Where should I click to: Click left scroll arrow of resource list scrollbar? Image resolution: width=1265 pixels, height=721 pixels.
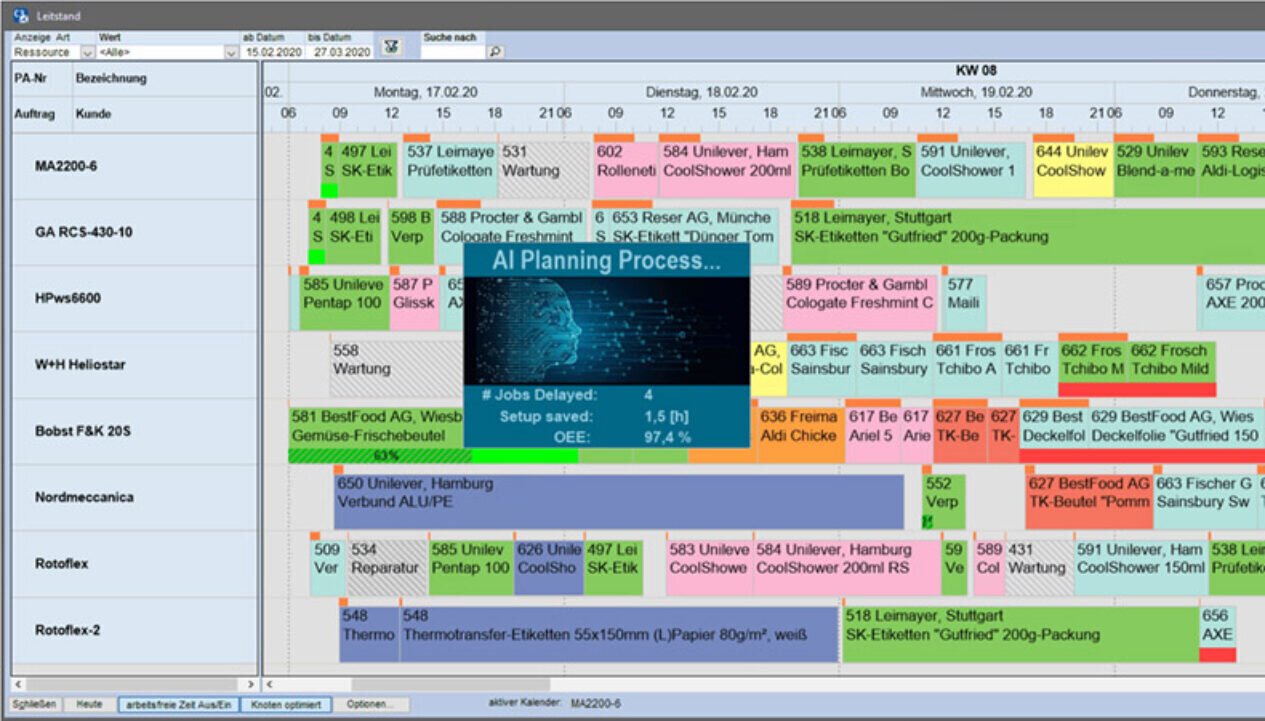pyautogui.click(x=16, y=685)
